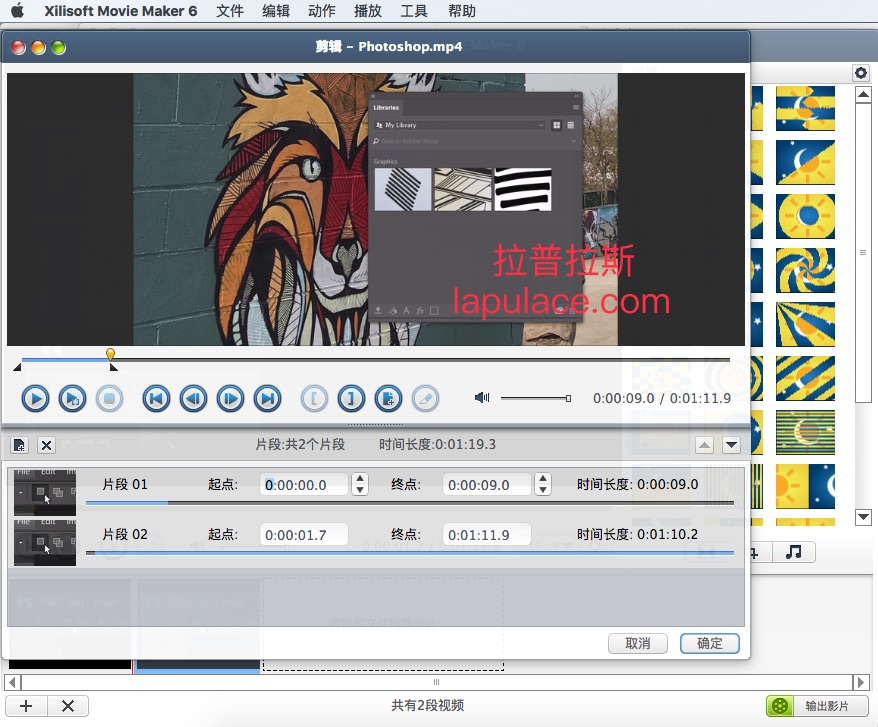This screenshot has width=878, height=727.
Task: Play the clip preview
Action: [35, 399]
